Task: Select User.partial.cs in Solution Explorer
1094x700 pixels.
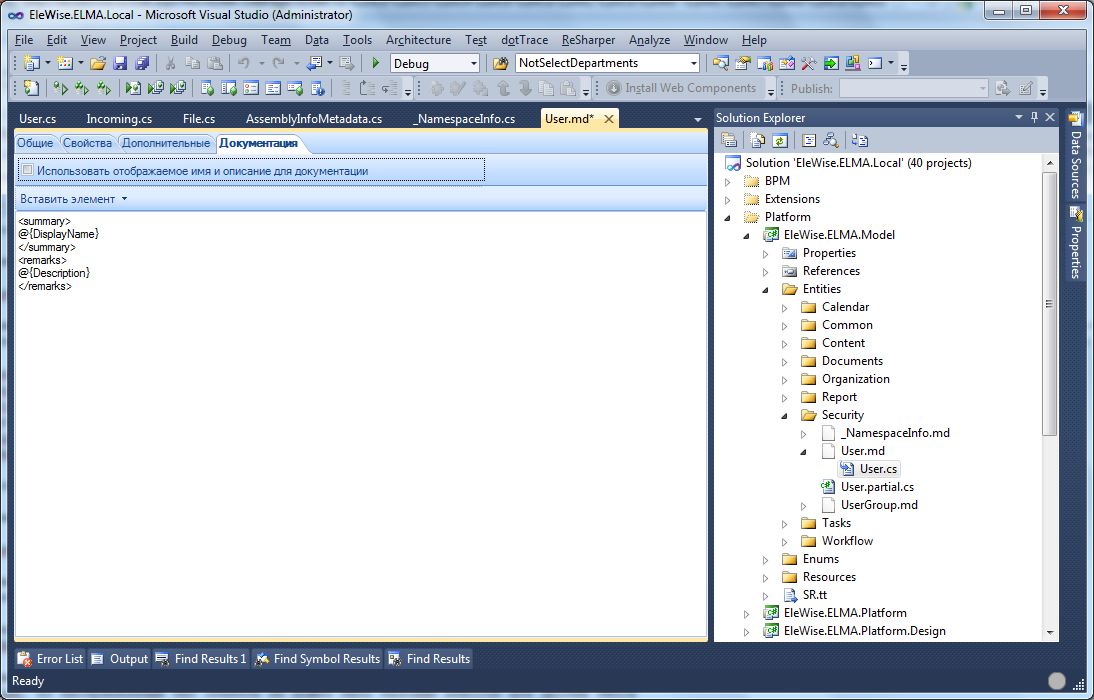Action: 877,487
